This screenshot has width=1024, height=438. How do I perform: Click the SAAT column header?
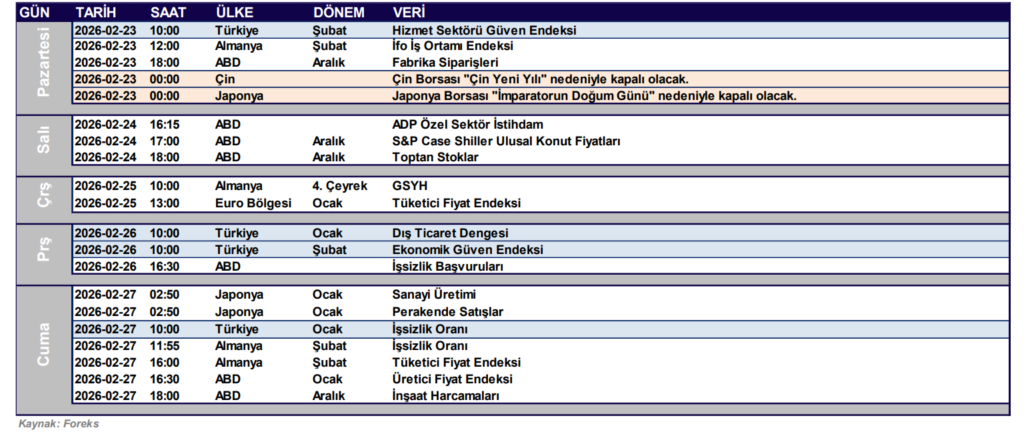(x=166, y=11)
